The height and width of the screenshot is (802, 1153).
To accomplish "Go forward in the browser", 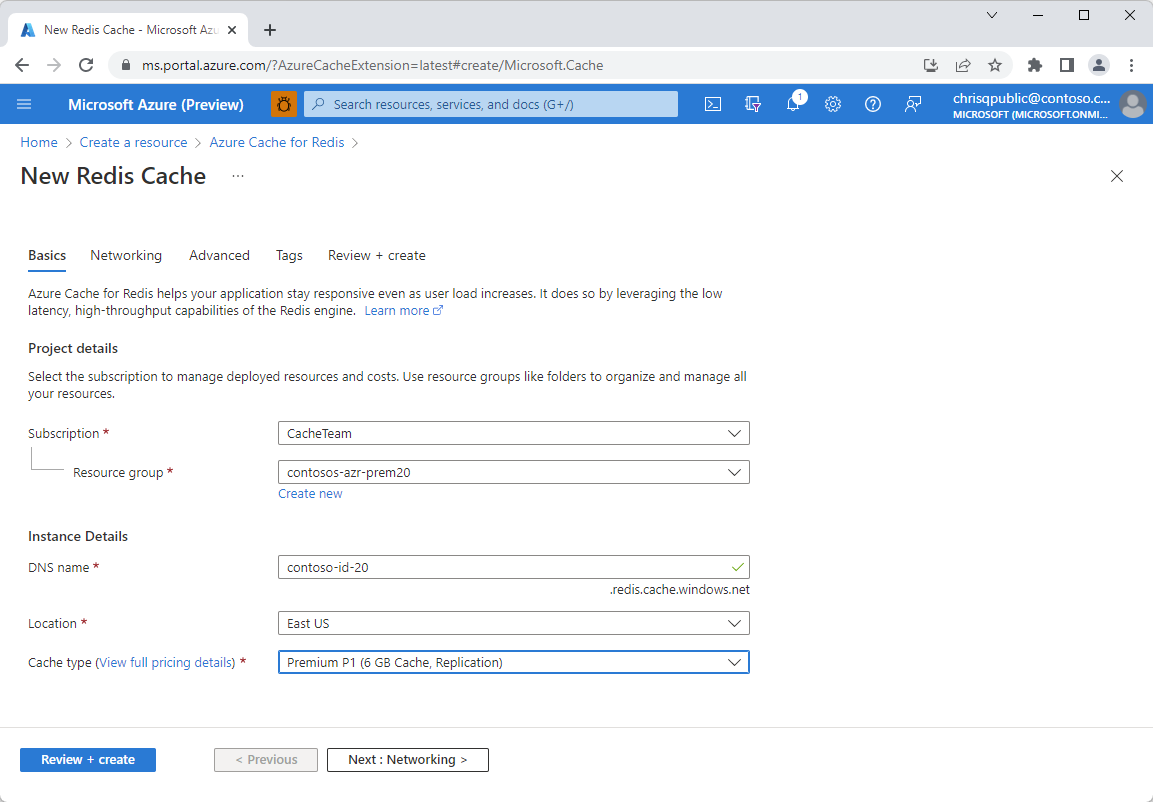I will [x=54, y=65].
